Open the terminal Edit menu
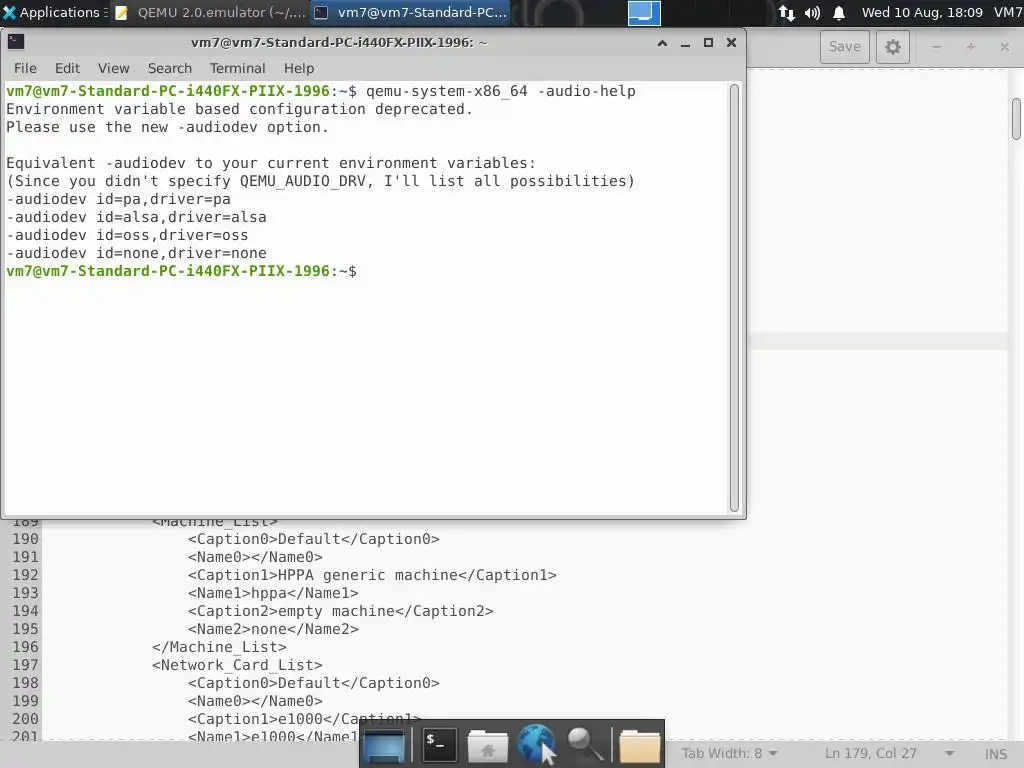The width and height of the screenshot is (1024, 768). click(67, 69)
